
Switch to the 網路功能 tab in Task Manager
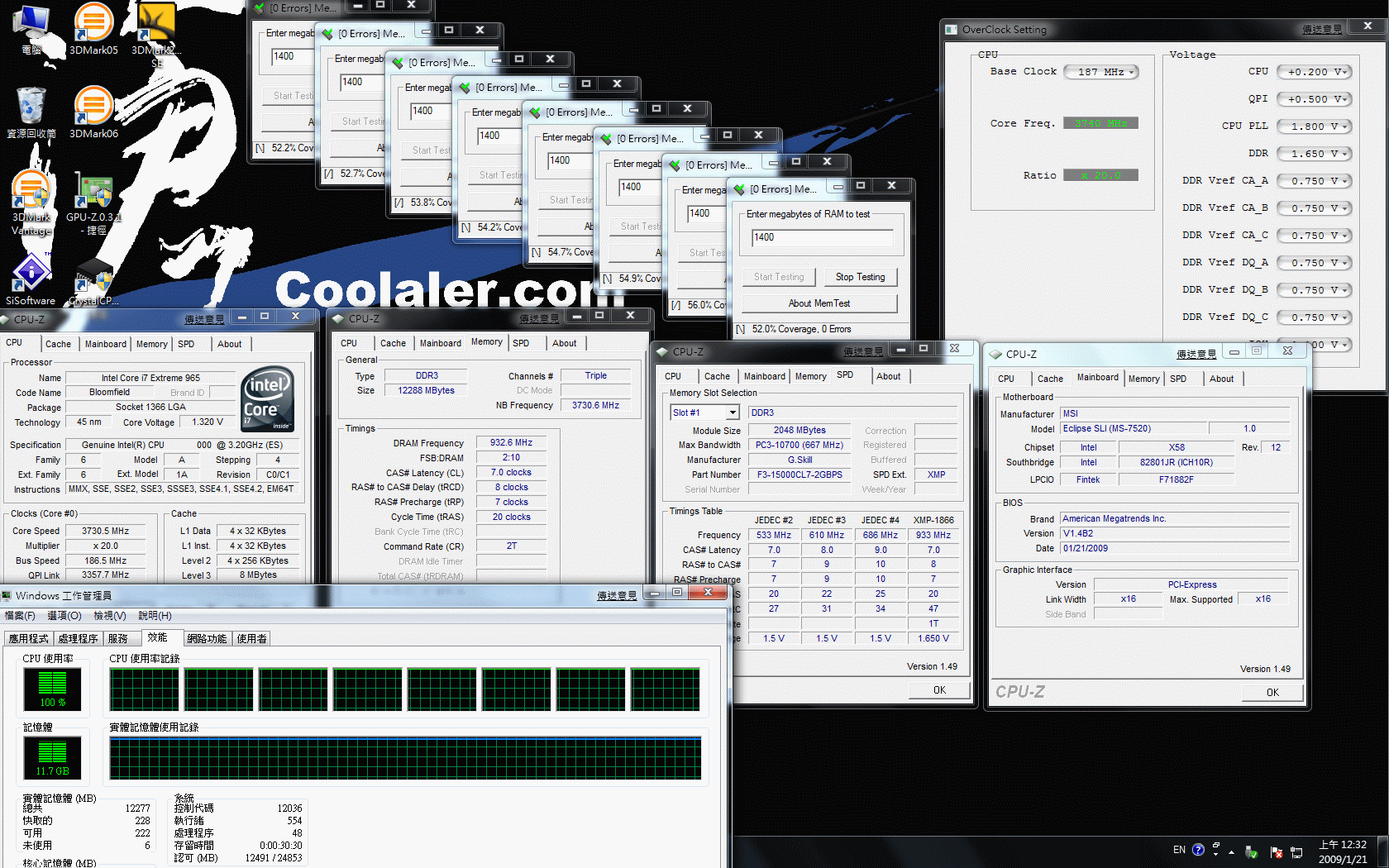click(x=206, y=638)
